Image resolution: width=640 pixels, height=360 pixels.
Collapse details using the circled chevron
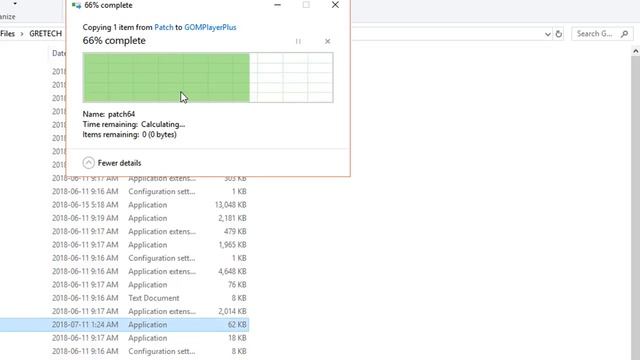click(x=89, y=163)
